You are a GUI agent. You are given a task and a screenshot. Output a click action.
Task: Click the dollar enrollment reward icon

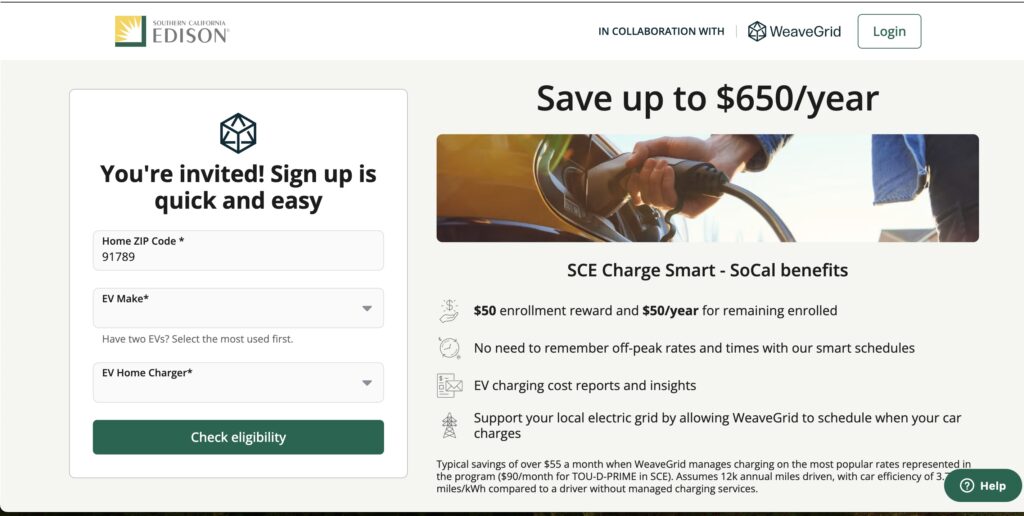[x=449, y=311]
